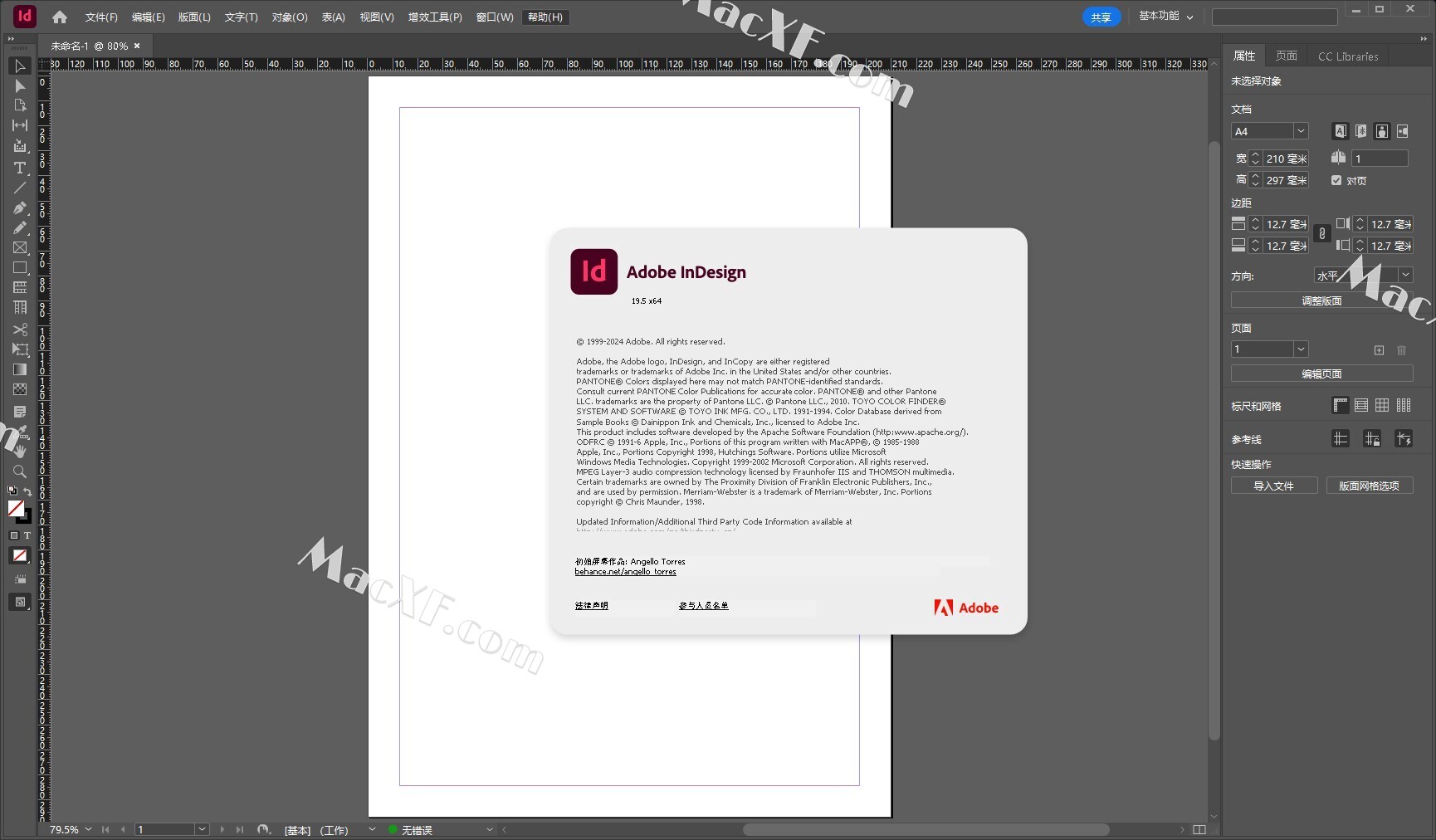Select the Line tool

pos(20,188)
